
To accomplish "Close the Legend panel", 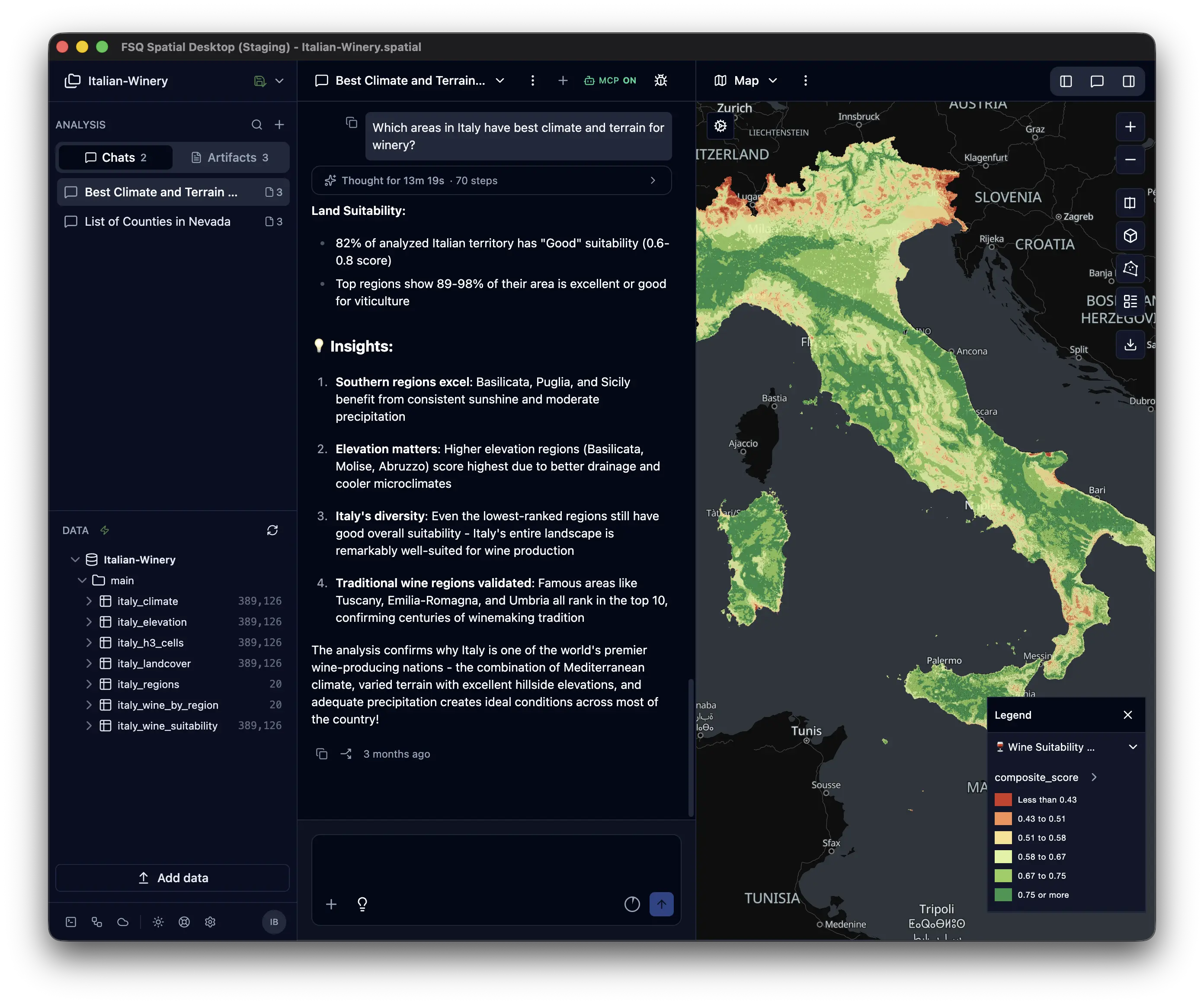I will coord(1127,714).
